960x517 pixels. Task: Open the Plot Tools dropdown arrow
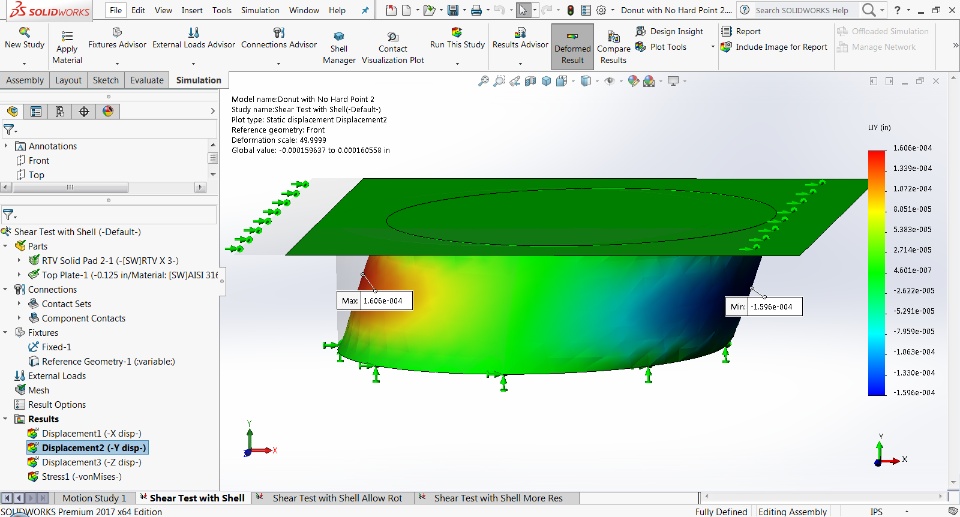coord(713,47)
